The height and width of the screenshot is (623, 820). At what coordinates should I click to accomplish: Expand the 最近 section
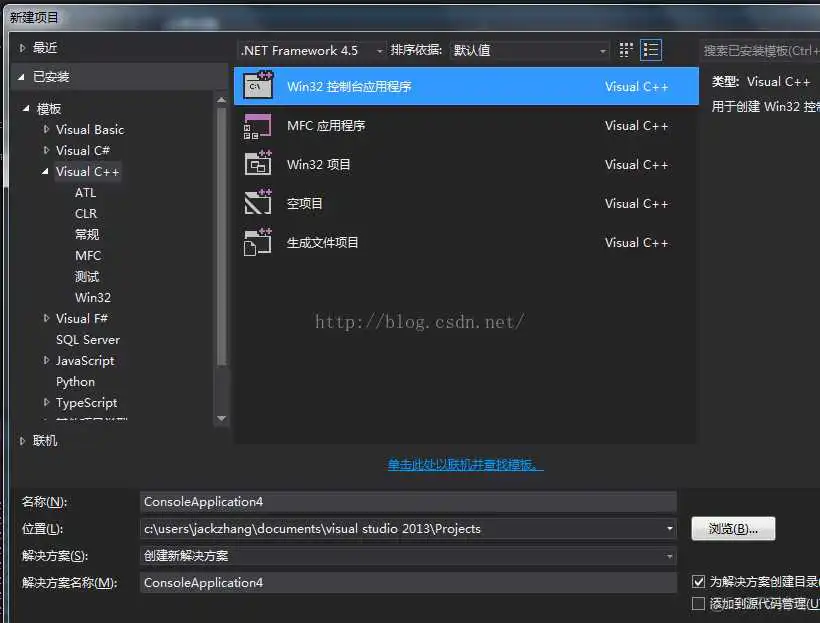22,48
